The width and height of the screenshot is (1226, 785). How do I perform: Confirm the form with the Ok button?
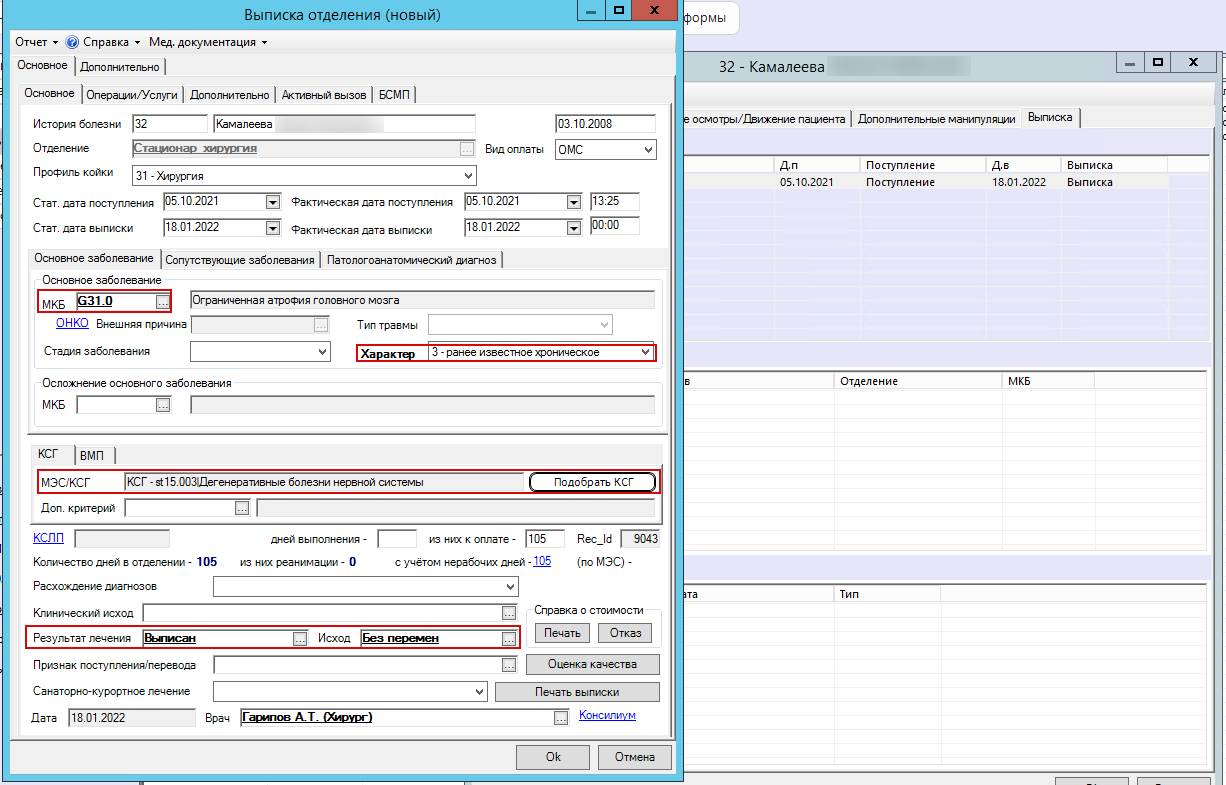553,757
